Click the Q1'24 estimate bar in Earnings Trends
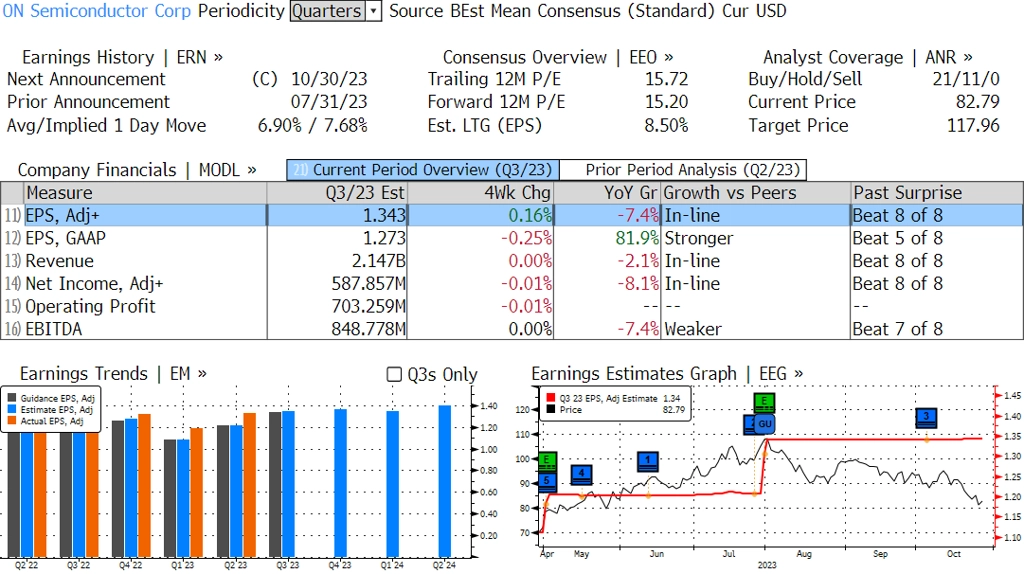Image resolution: width=1024 pixels, height=574 pixels. (x=392, y=484)
